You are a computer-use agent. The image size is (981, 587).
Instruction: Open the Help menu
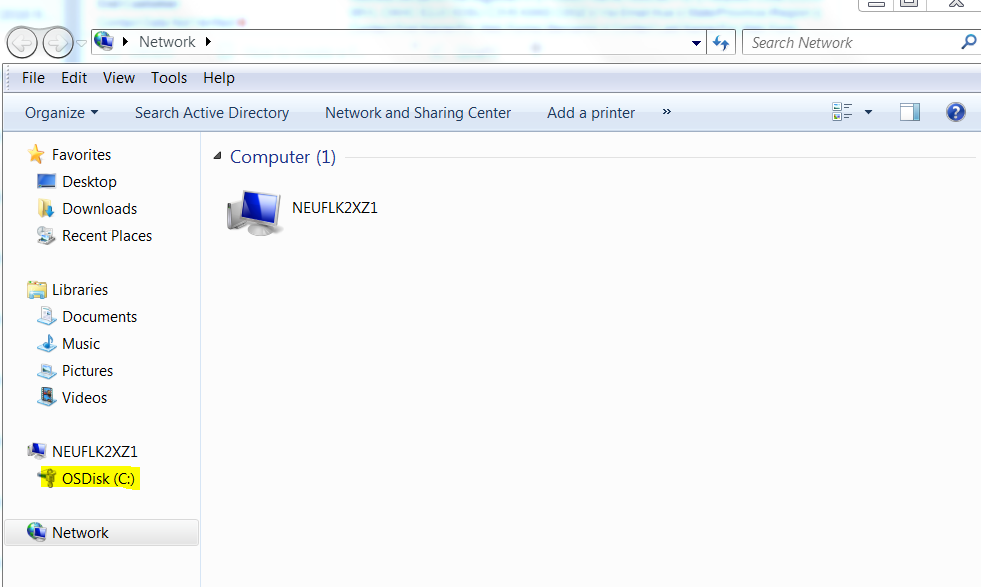(x=219, y=78)
